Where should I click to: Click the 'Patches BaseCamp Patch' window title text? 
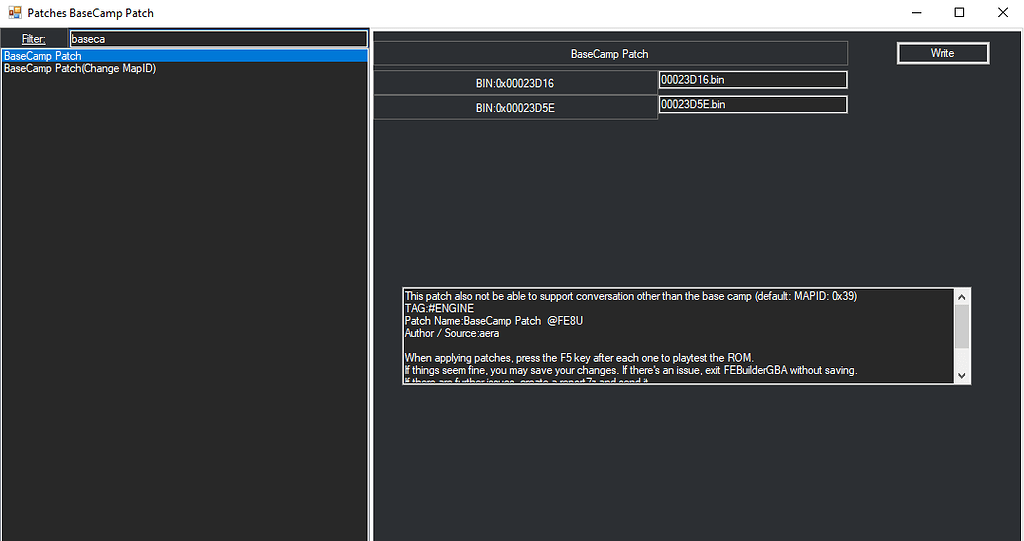pos(91,13)
